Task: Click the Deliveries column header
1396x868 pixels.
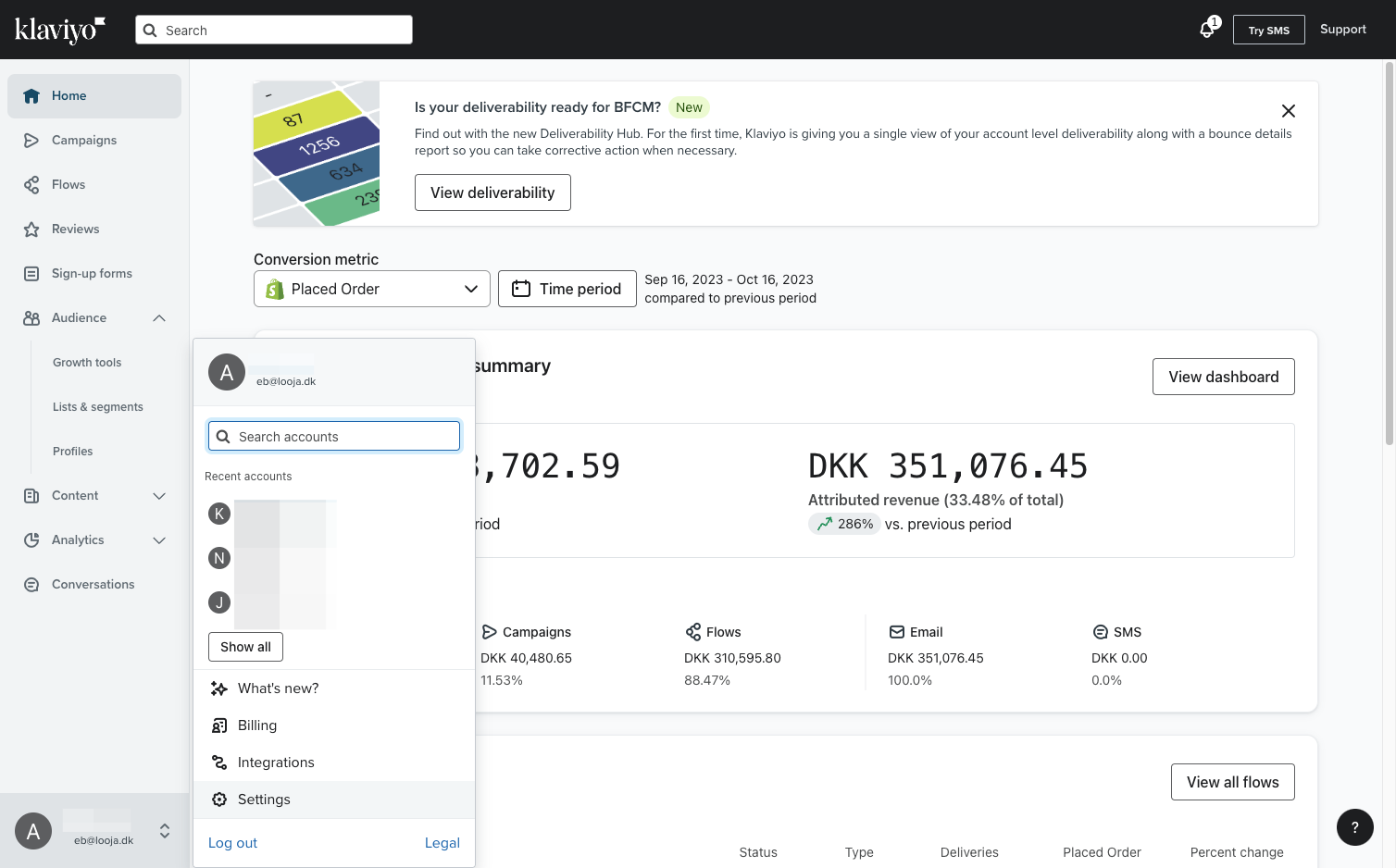Action: (969, 852)
